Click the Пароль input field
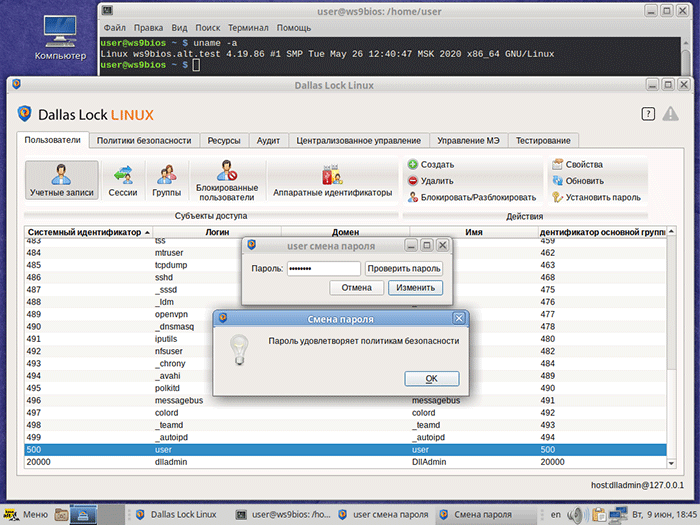The image size is (700, 525). point(324,268)
